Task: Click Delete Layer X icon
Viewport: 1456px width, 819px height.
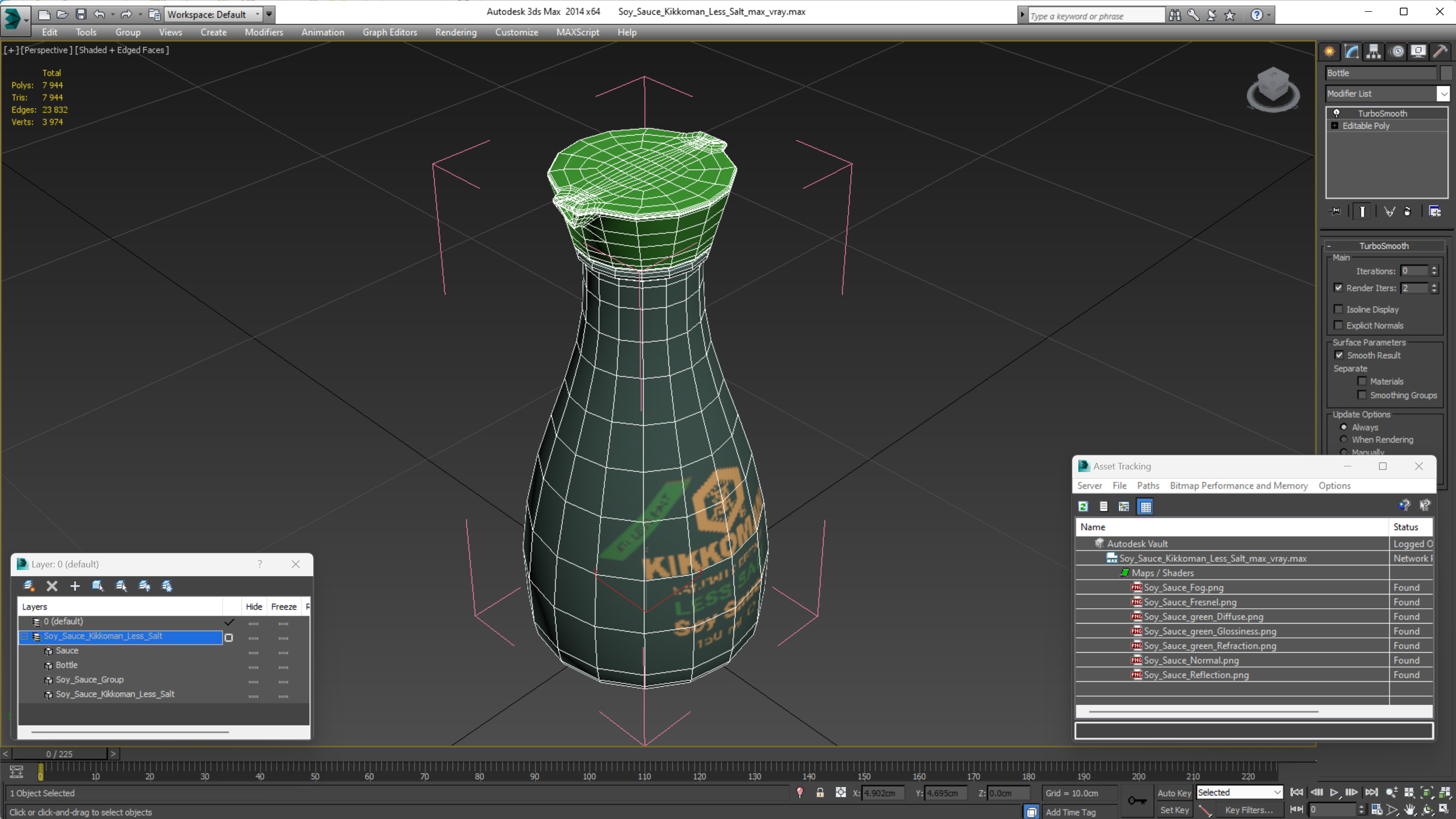Action: coord(52,586)
